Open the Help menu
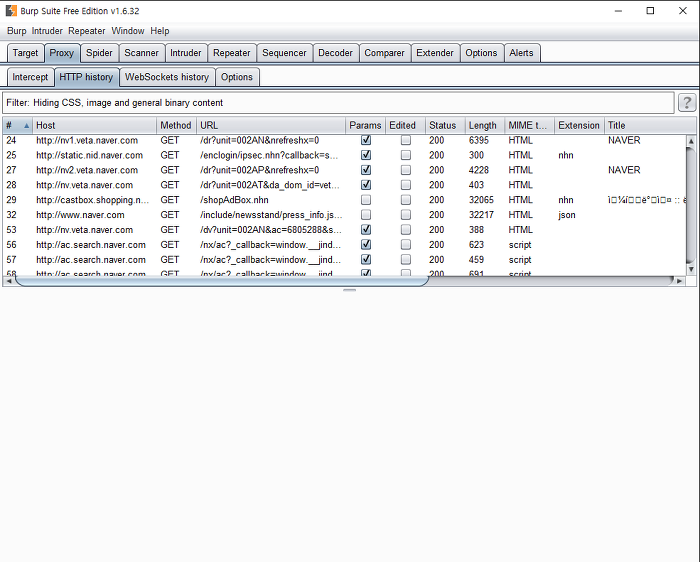The image size is (700, 562). point(160,31)
